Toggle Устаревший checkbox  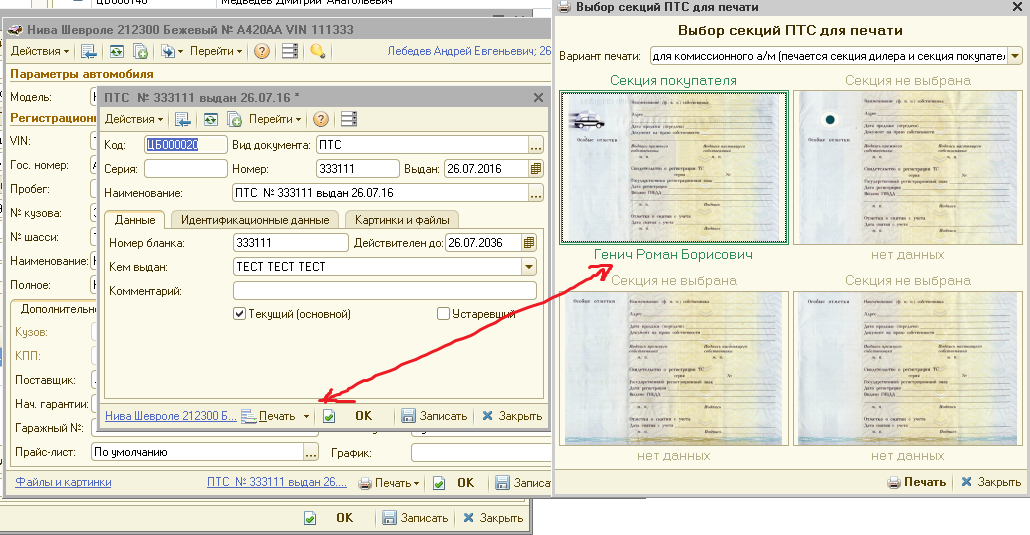tap(443, 314)
